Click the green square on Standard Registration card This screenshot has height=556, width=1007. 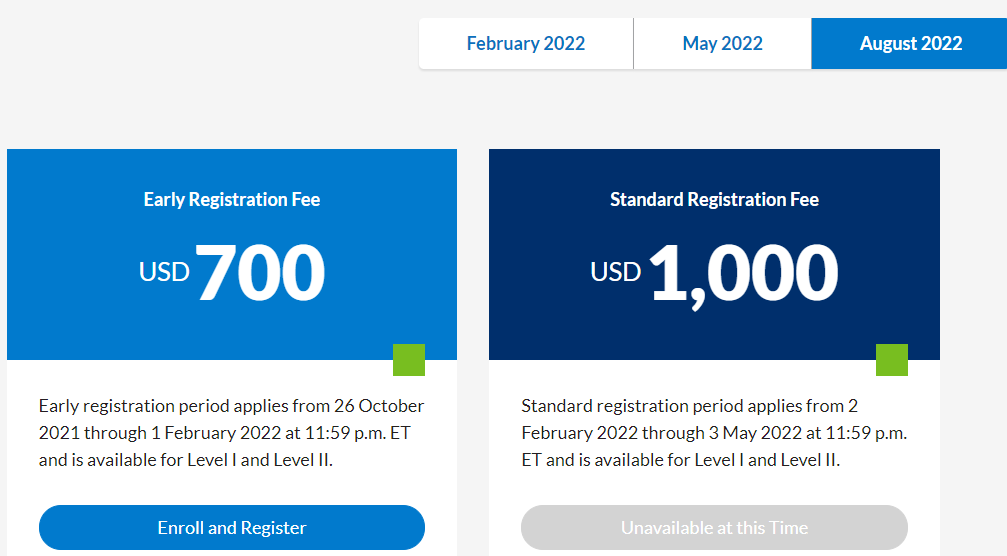point(892,360)
